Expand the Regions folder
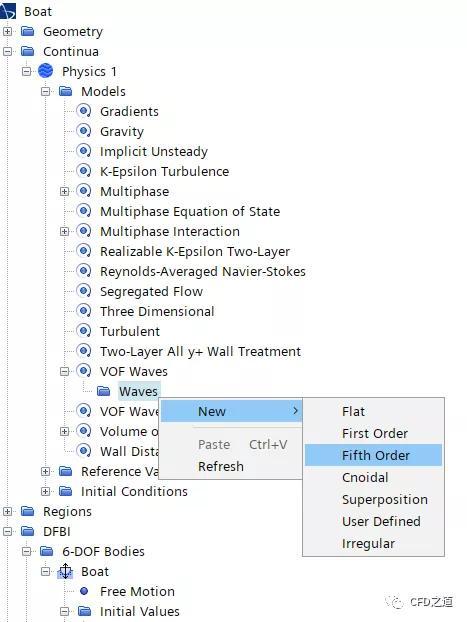This screenshot has width=467, height=622. pyautogui.click(x=7, y=511)
